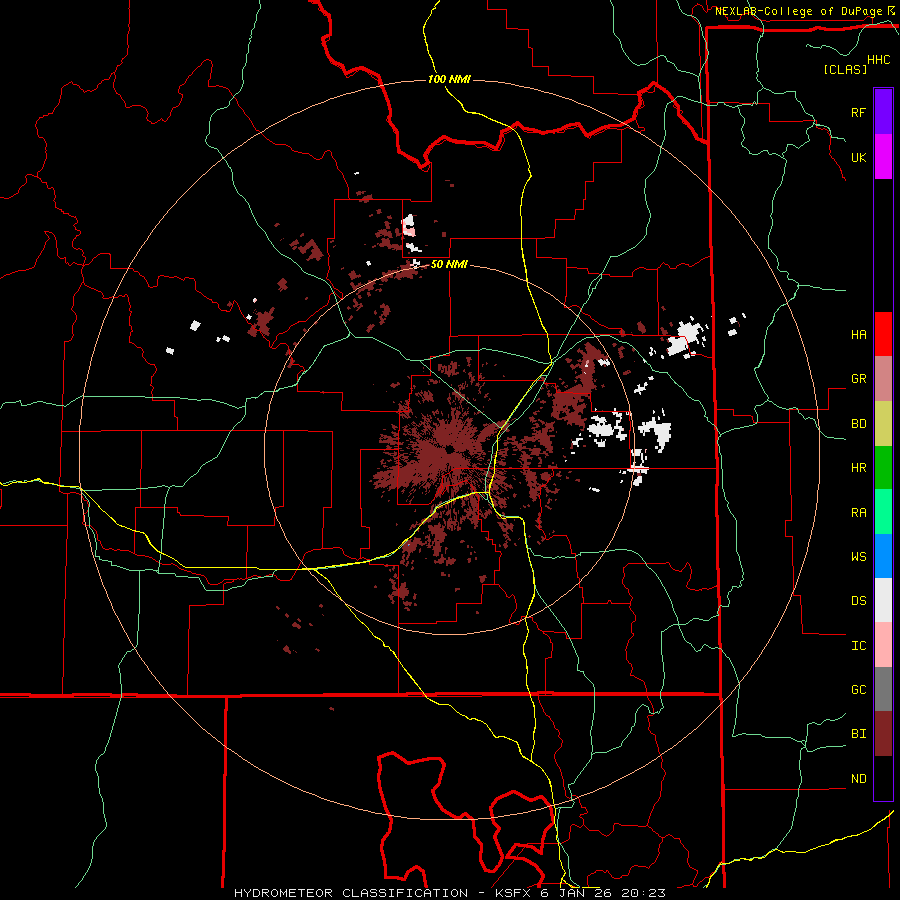Click the HR legend label

(x=858, y=468)
